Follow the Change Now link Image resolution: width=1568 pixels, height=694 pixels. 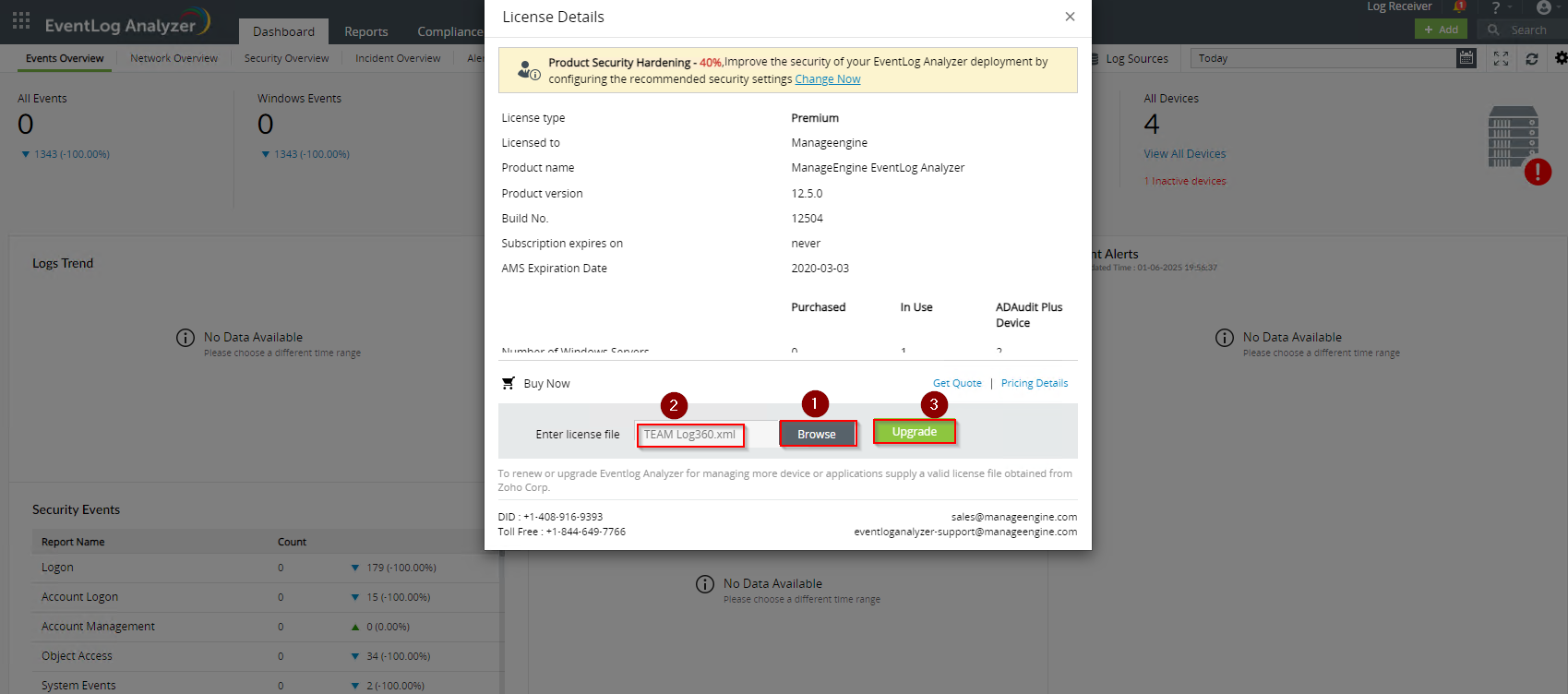pos(828,79)
